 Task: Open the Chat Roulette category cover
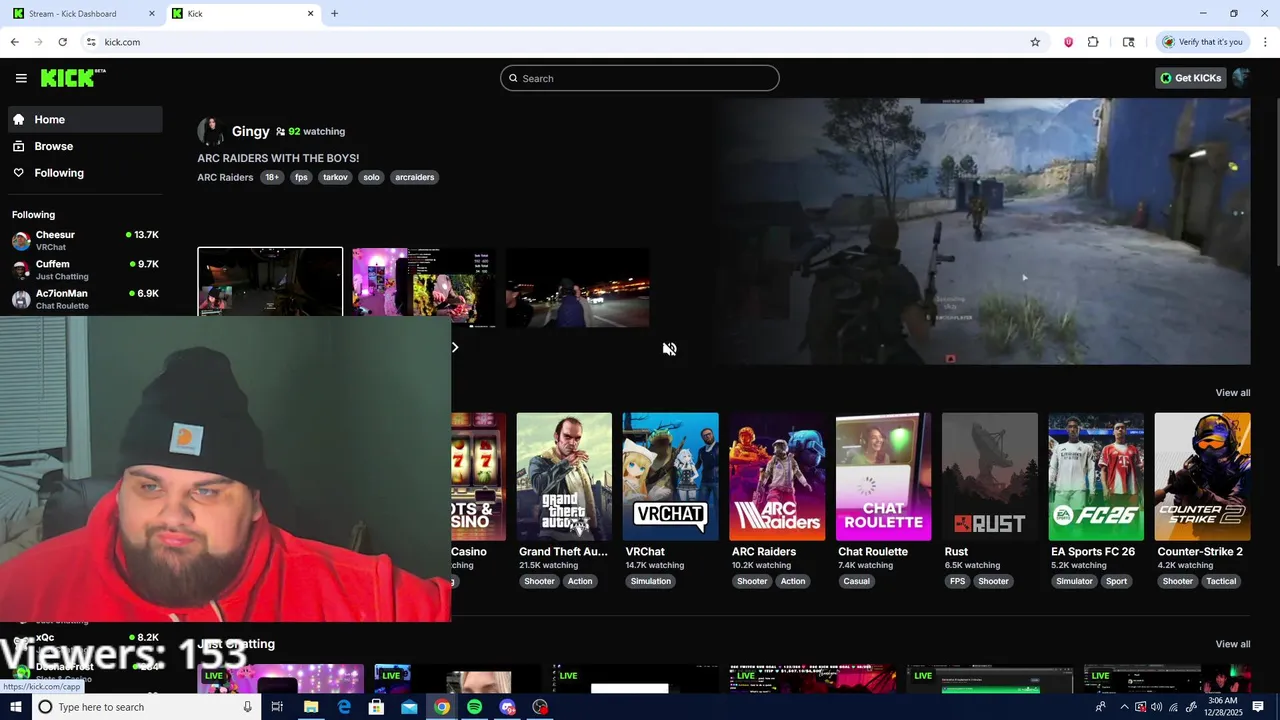pos(883,477)
